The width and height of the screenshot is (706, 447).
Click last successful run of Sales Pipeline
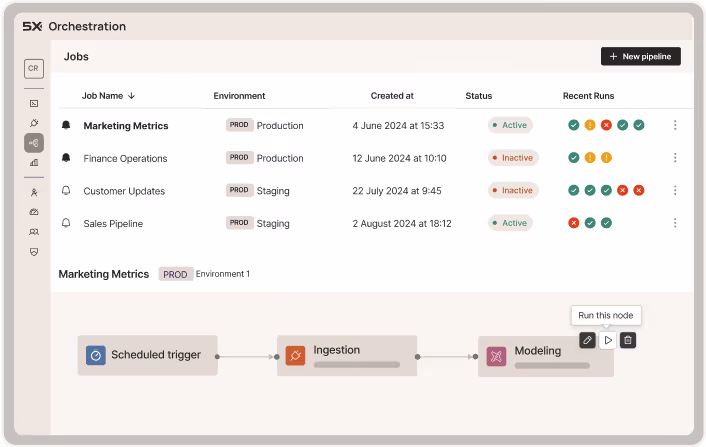point(606,223)
